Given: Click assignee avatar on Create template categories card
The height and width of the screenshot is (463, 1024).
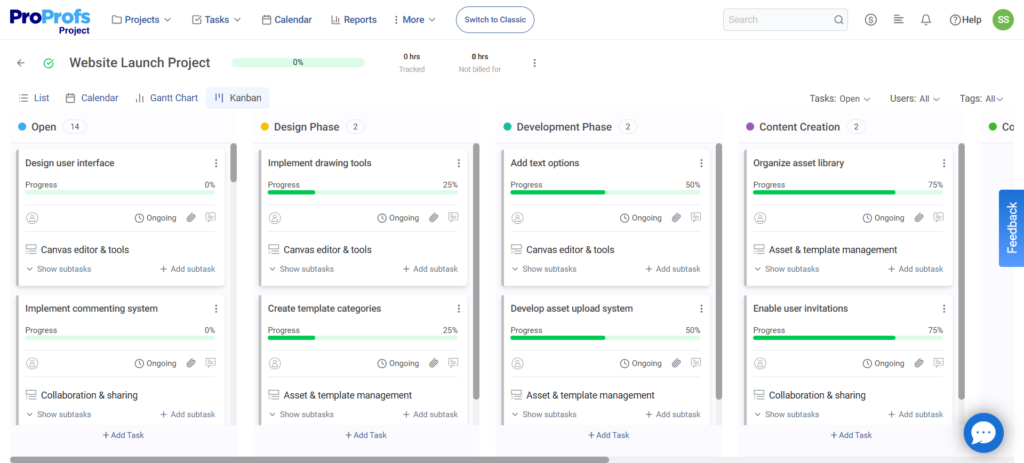Looking at the screenshot, I should [x=275, y=363].
